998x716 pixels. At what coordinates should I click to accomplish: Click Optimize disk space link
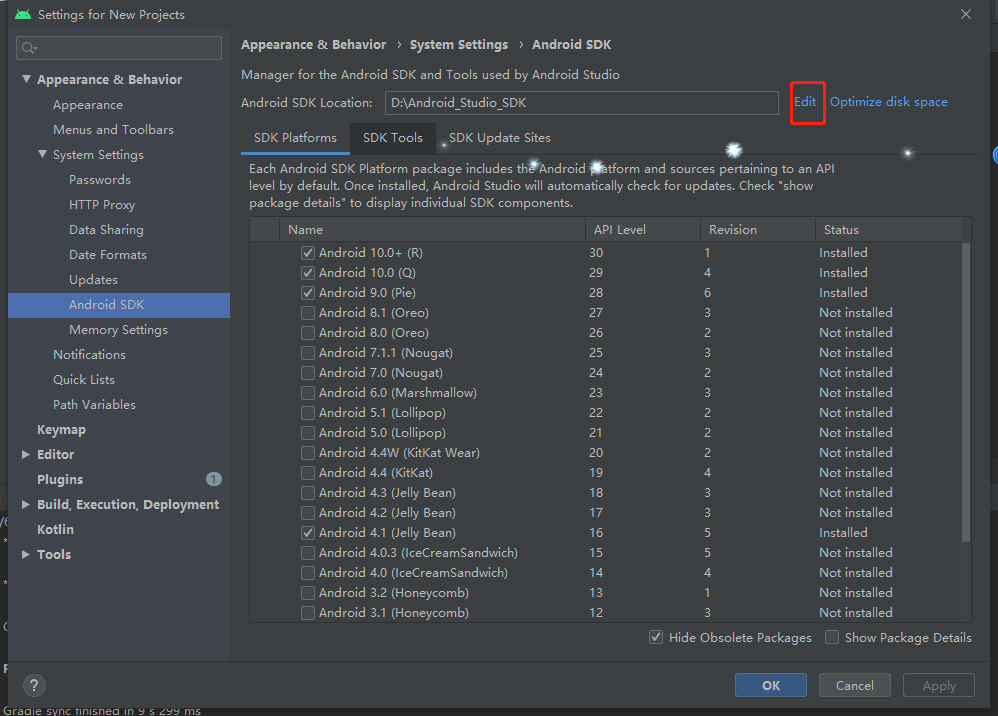click(889, 102)
